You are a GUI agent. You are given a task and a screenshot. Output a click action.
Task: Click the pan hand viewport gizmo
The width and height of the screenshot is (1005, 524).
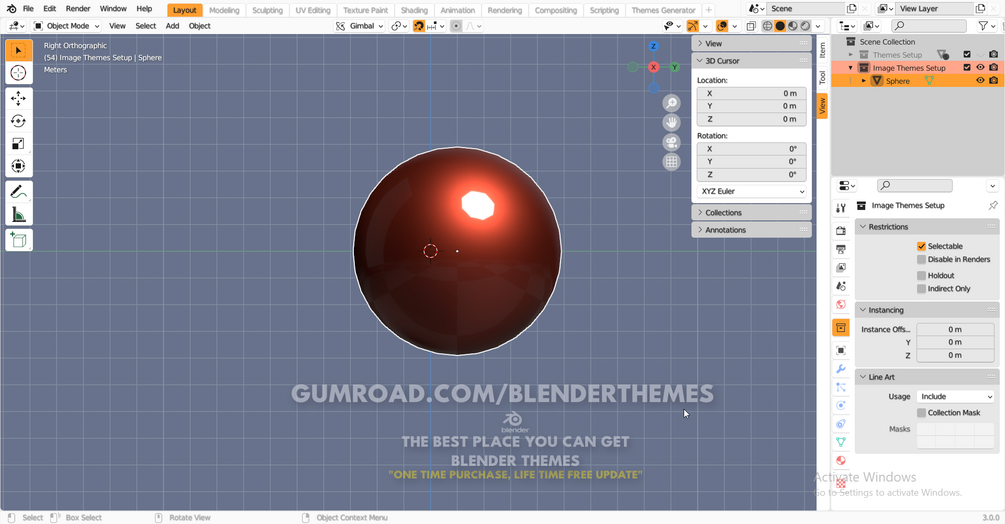pos(671,122)
